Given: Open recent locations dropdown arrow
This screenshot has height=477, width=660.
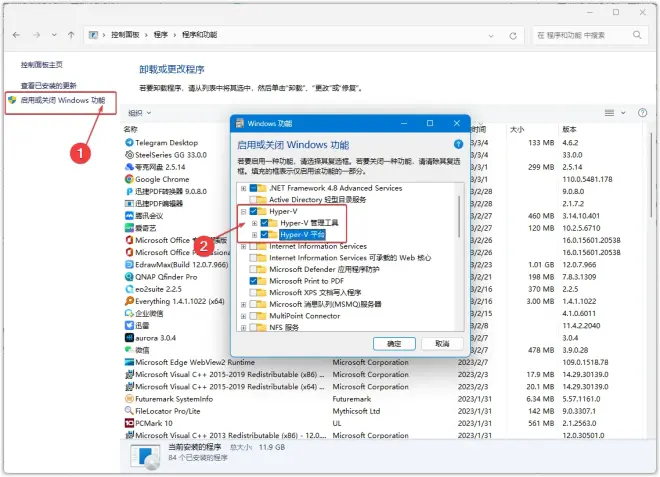Looking at the screenshot, I should coord(54,35).
